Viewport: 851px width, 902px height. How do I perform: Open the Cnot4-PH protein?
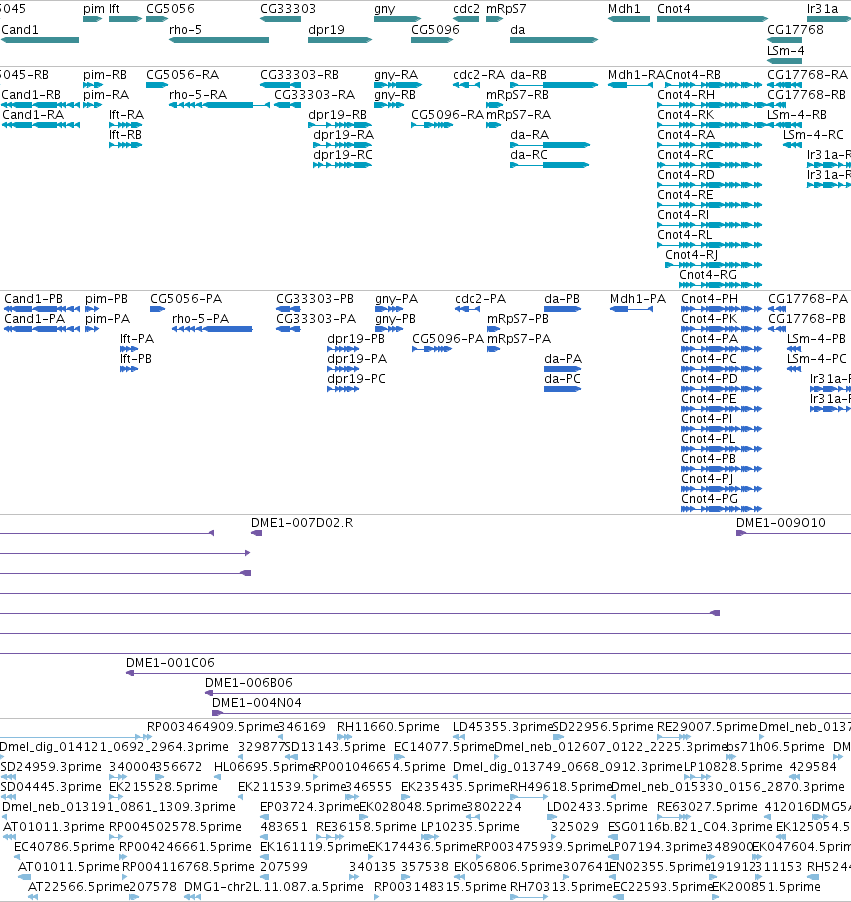pyautogui.click(x=722, y=309)
